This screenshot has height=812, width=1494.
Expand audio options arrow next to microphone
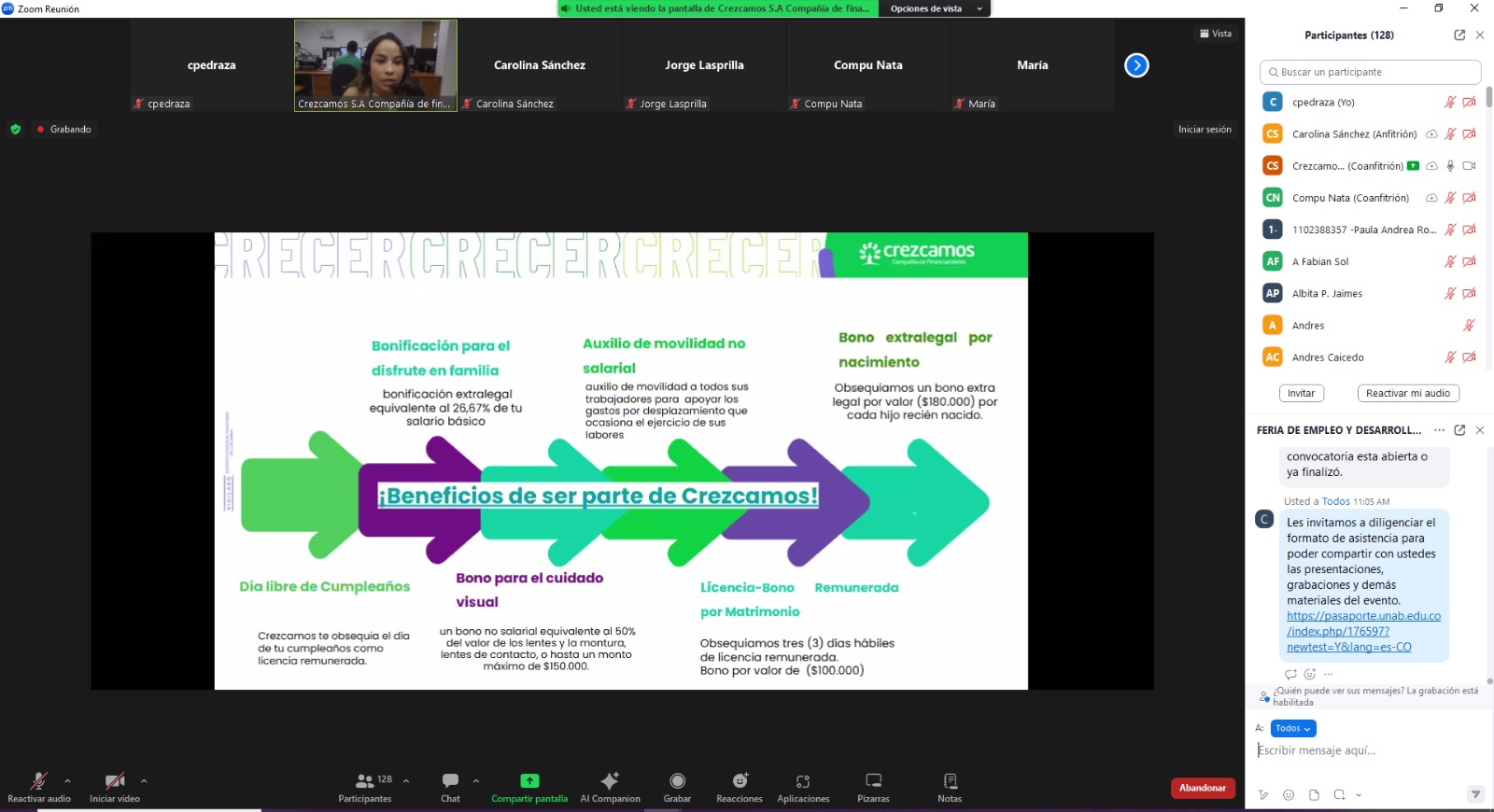point(67,780)
